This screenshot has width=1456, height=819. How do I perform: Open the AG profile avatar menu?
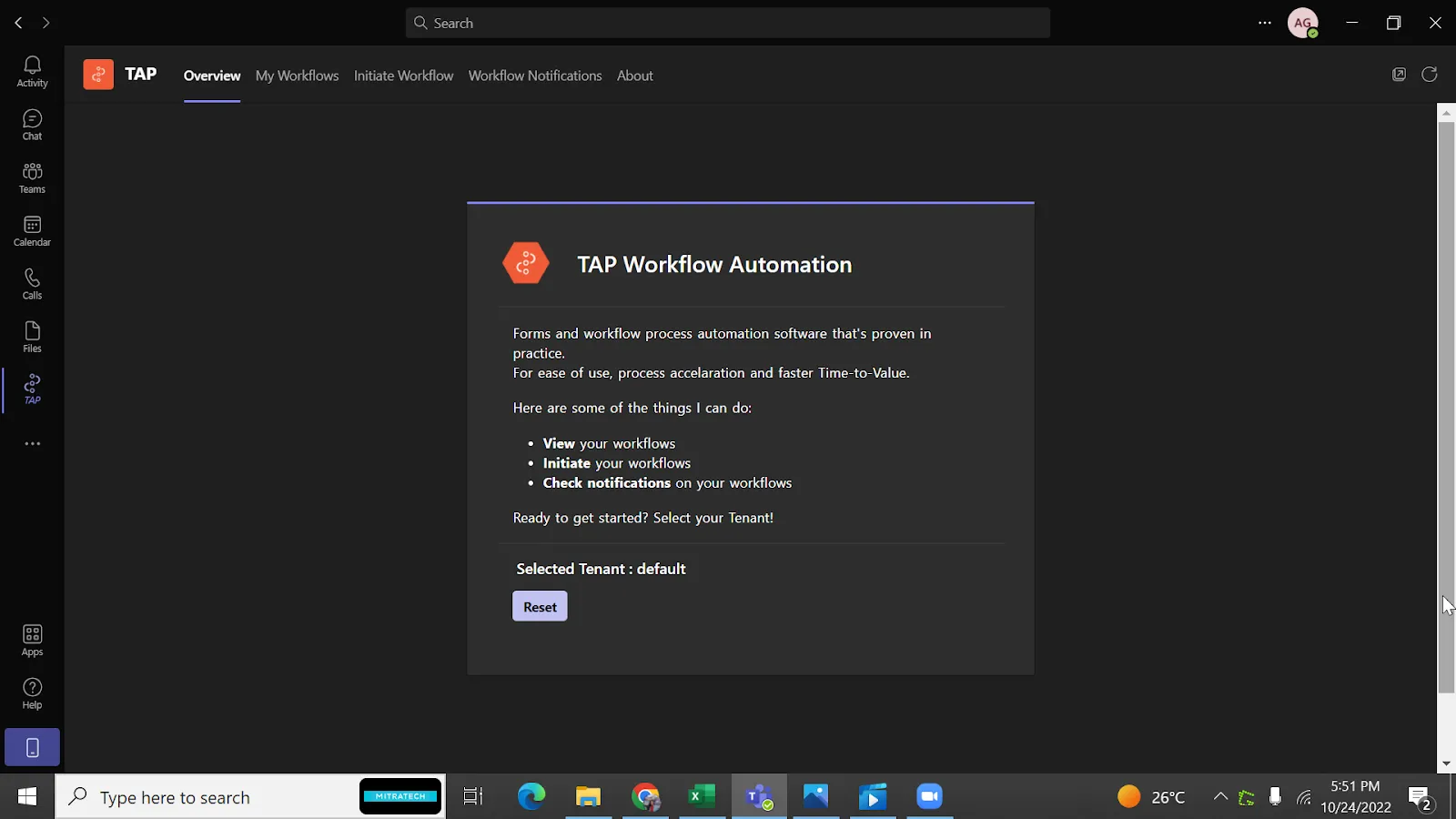pyautogui.click(x=1302, y=23)
